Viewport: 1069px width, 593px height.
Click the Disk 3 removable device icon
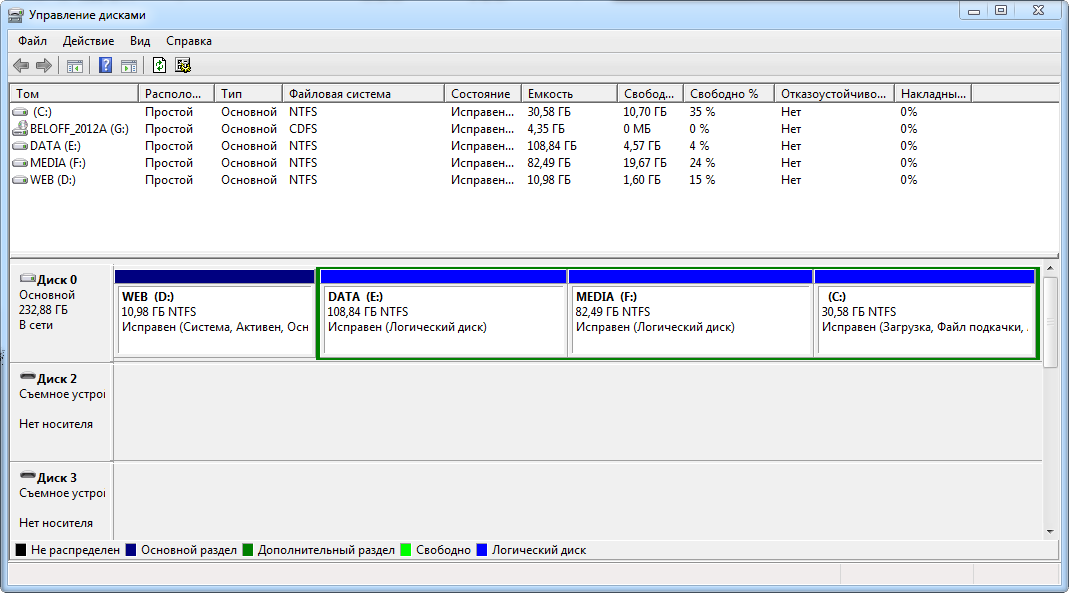coord(28,475)
